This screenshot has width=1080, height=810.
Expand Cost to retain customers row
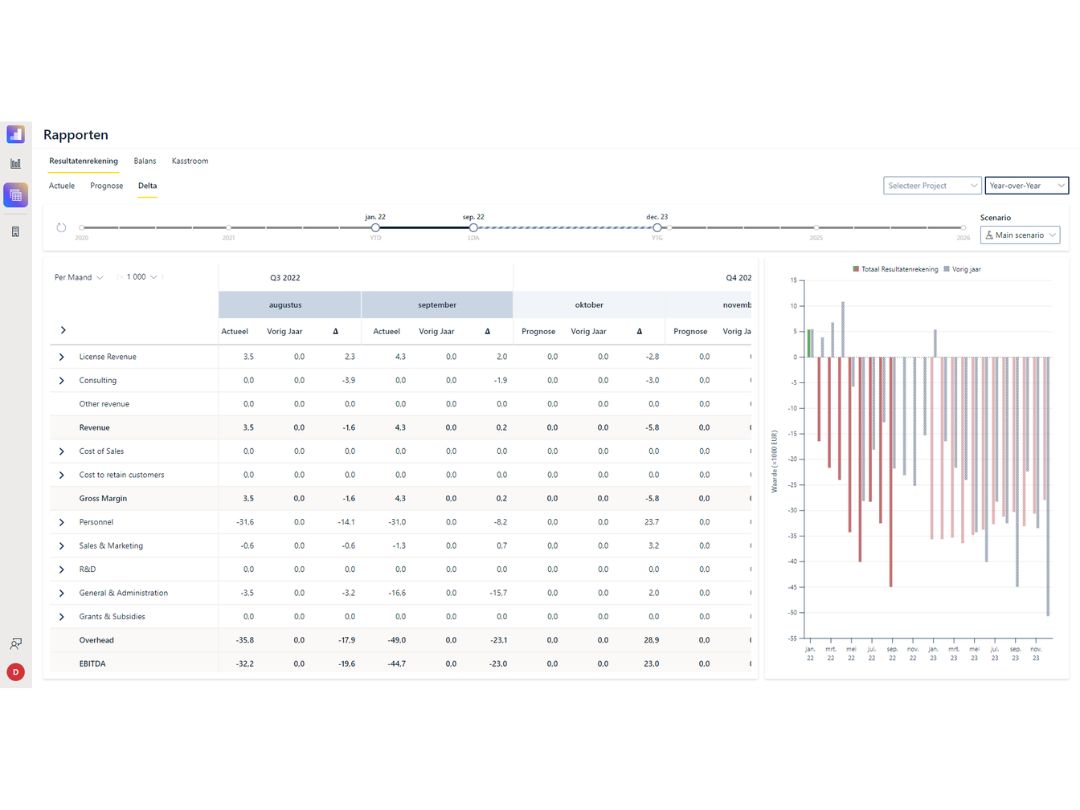coord(61,475)
